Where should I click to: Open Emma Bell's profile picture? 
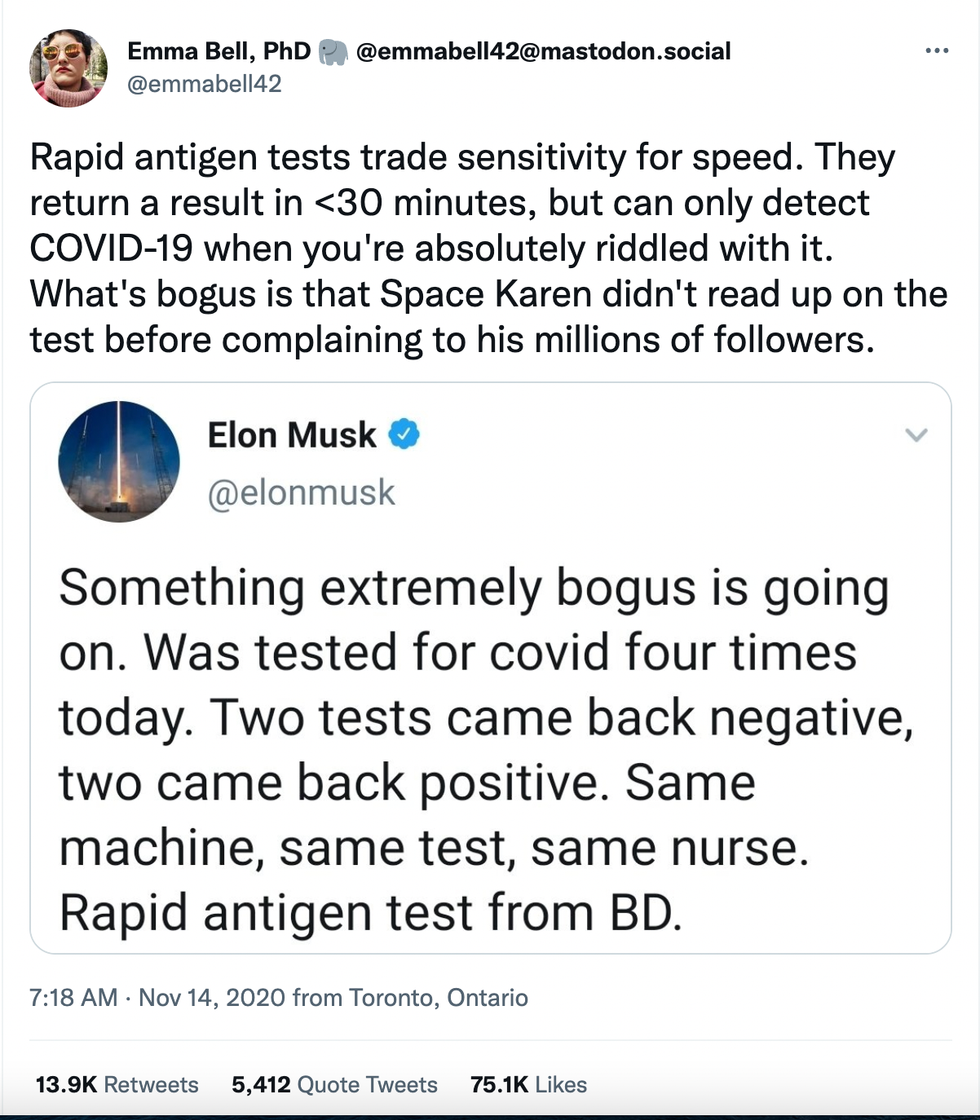coord(68,68)
